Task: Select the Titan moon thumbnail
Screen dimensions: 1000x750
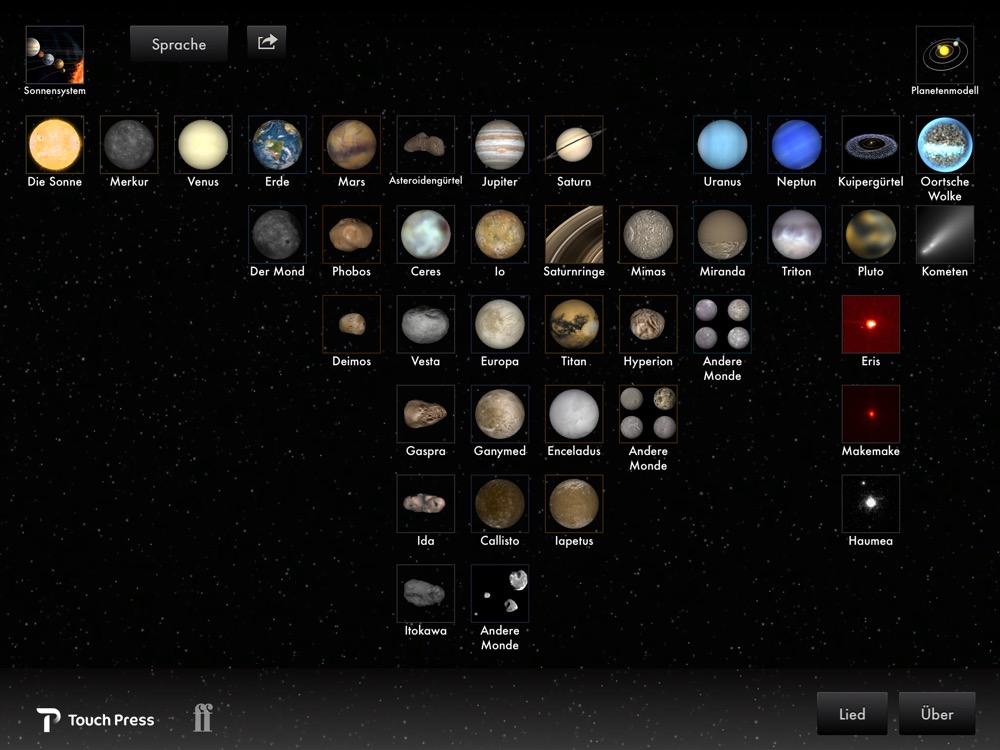Action: pyautogui.click(x=574, y=324)
